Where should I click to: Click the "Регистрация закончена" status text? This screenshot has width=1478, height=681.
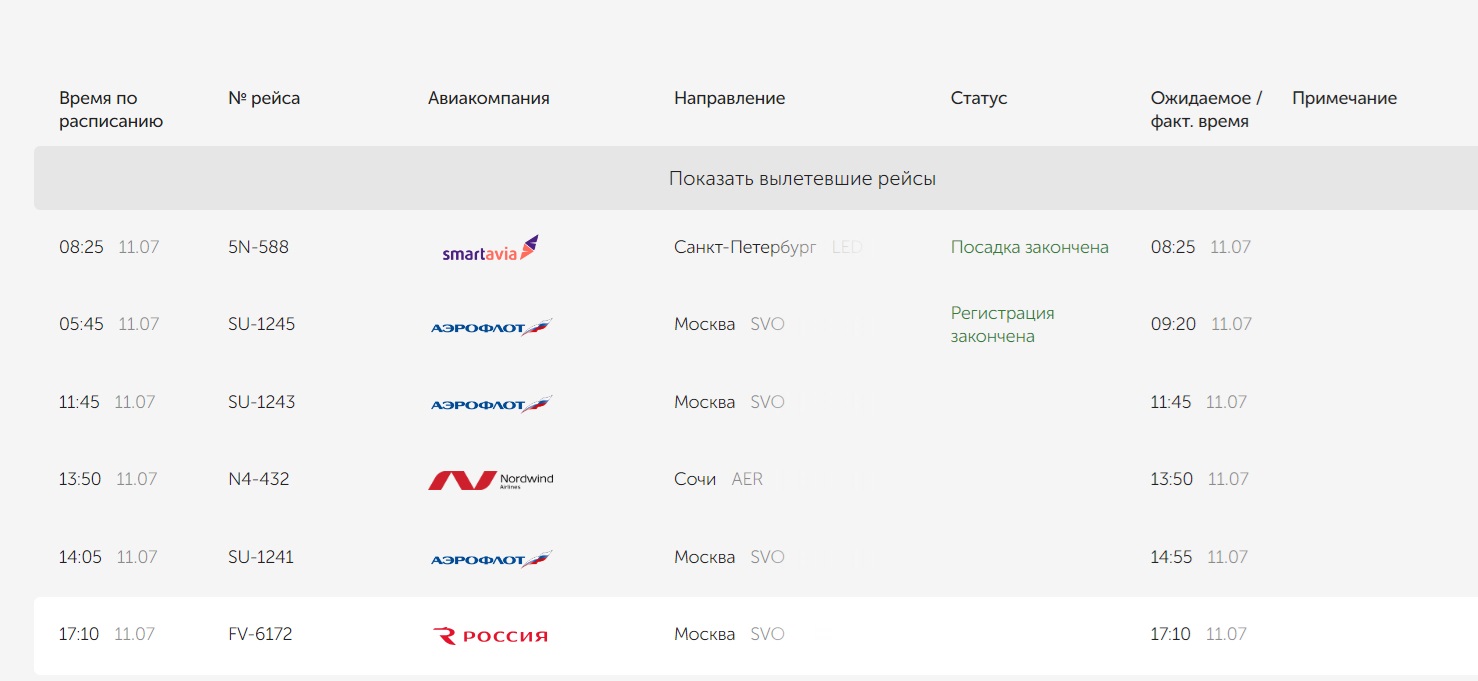(x=1002, y=325)
